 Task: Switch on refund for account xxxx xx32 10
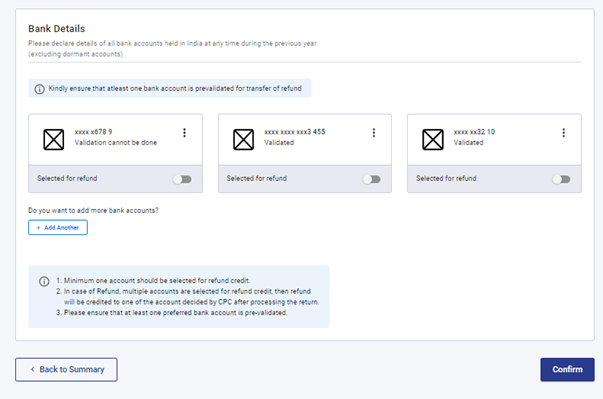coord(561,179)
